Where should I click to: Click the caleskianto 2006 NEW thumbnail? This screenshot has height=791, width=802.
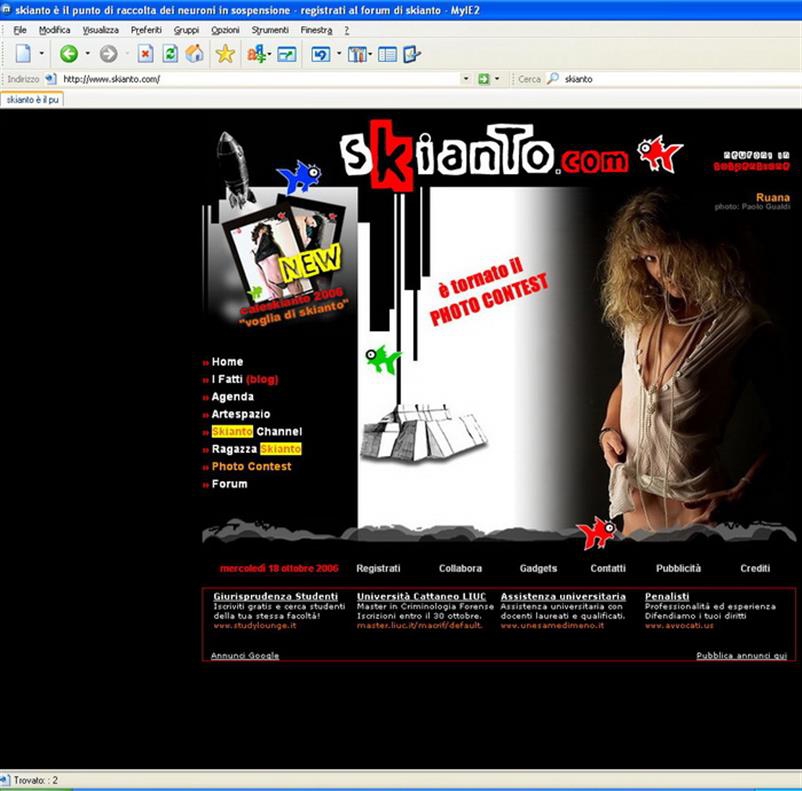tap(284, 258)
